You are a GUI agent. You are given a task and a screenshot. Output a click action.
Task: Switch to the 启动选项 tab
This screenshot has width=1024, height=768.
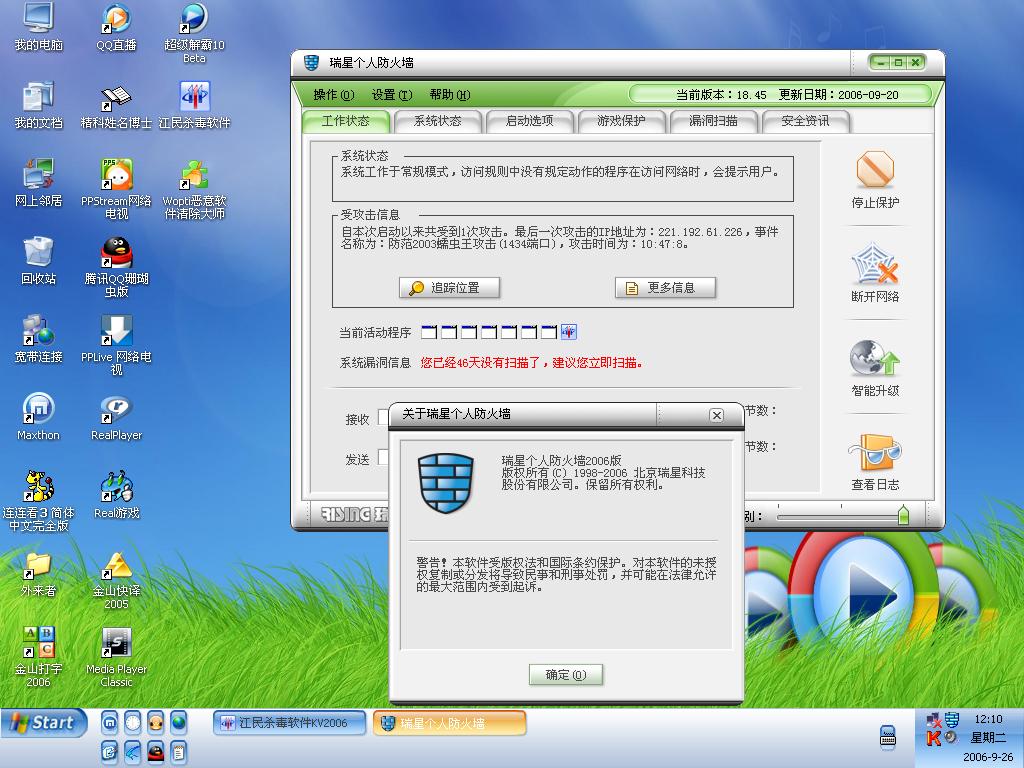pyautogui.click(x=530, y=121)
